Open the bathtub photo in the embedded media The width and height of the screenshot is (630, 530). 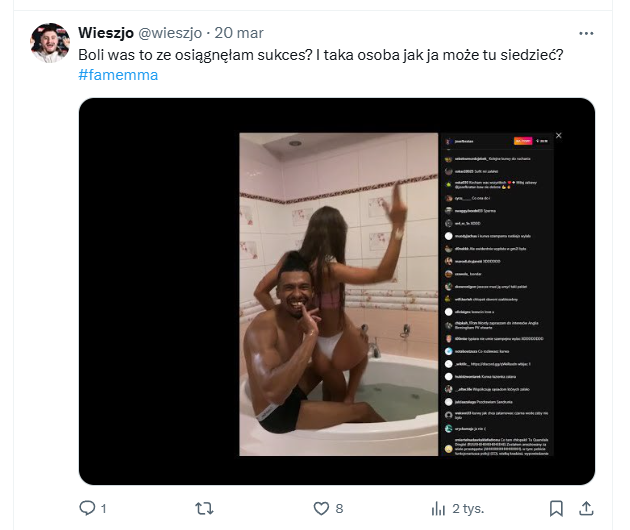pos(338,294)
